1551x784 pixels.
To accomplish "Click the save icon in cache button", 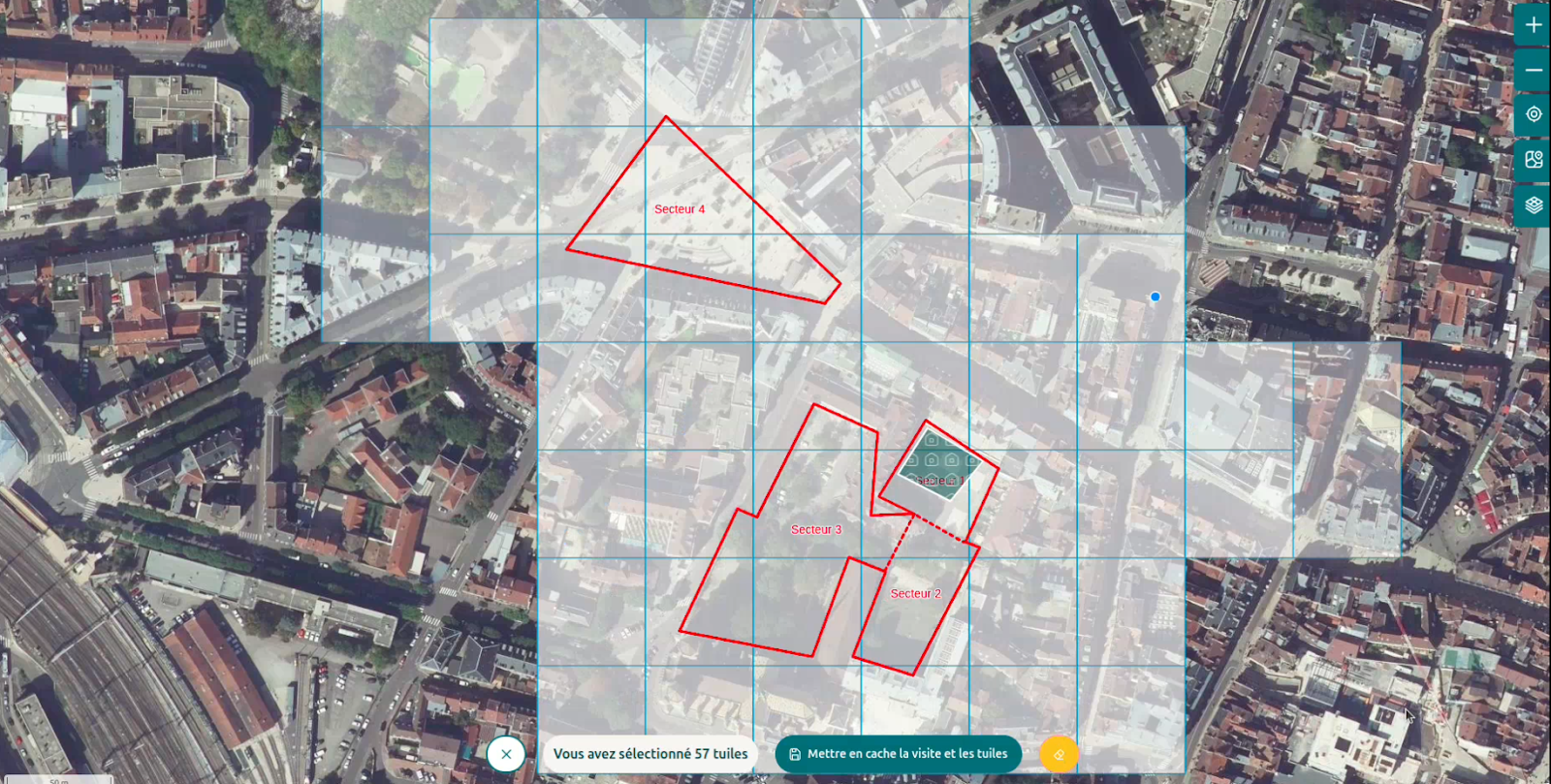I will coord(795,754).
